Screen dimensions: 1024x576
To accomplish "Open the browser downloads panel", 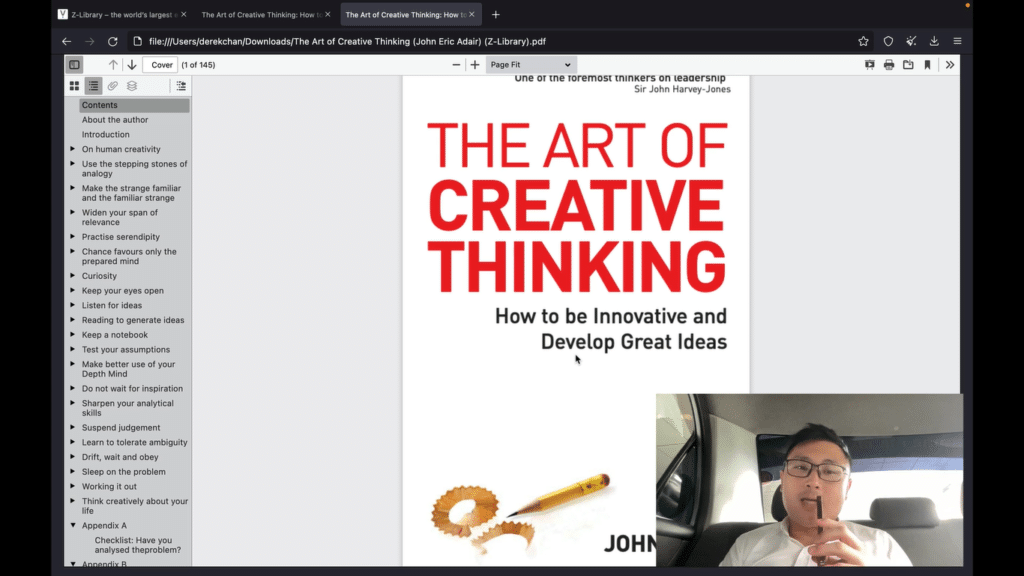I will pos(934,41).
